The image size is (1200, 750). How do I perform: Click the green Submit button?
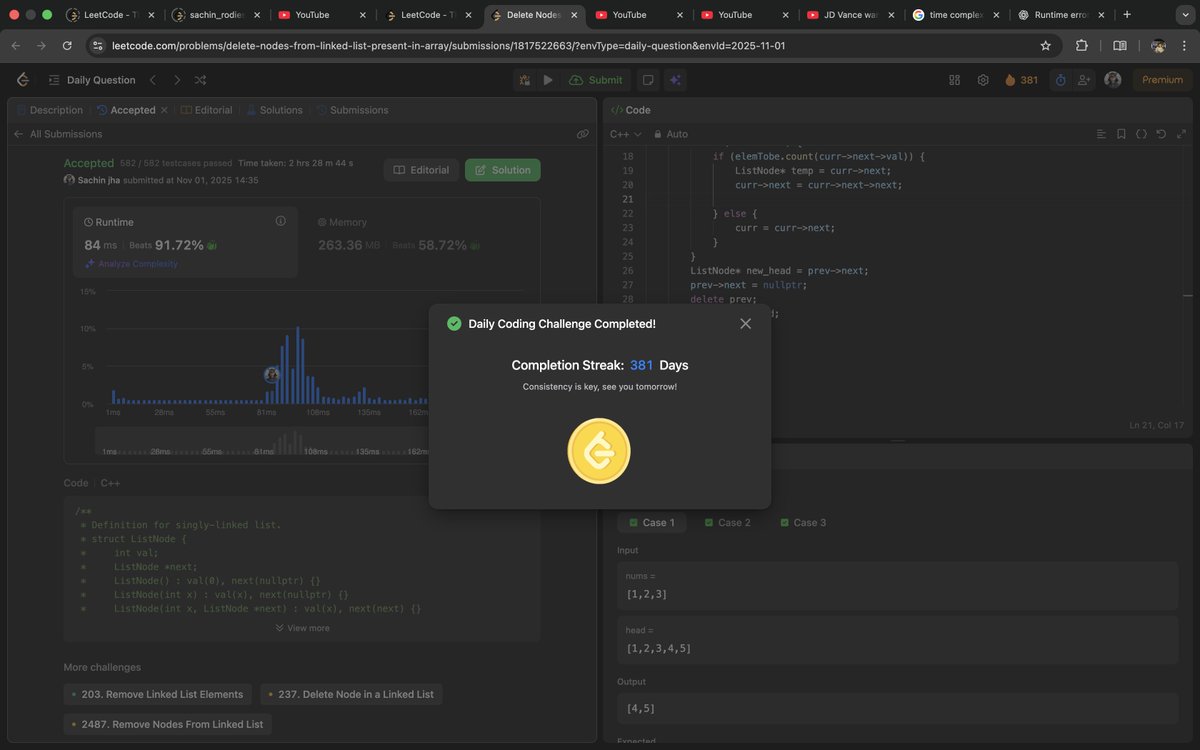(596, 78)
